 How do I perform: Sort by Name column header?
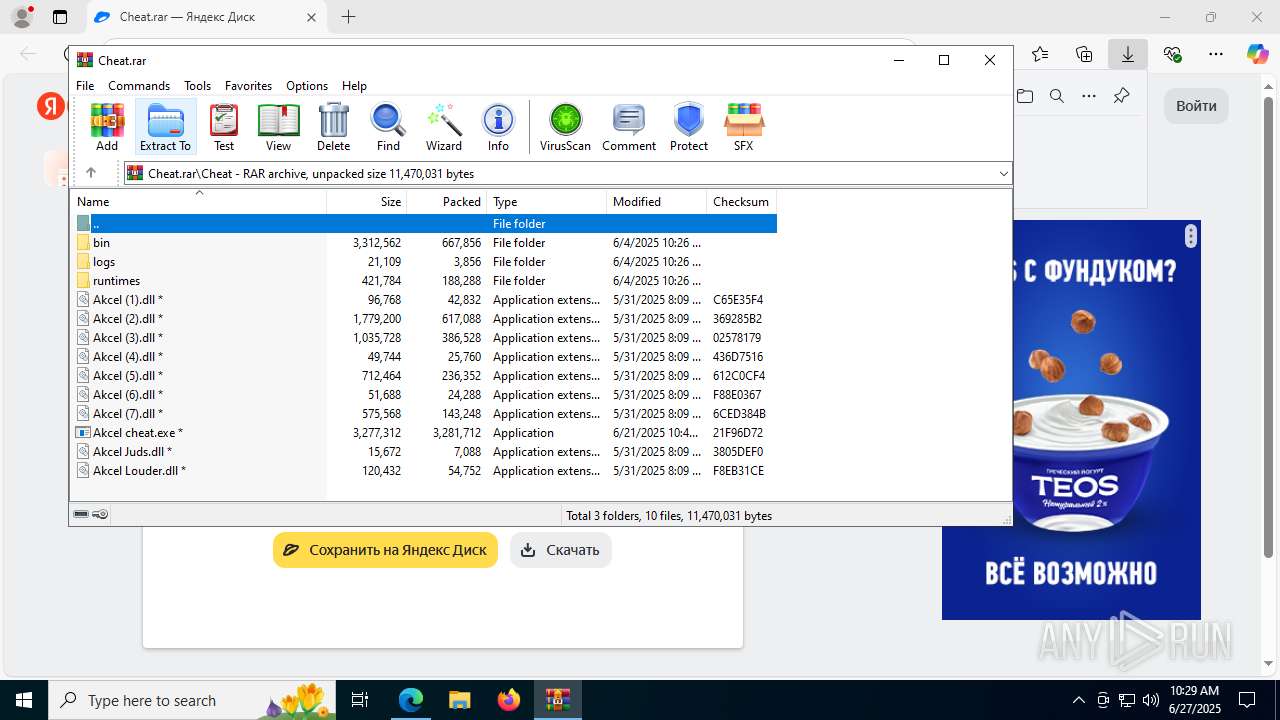(199, 201)
